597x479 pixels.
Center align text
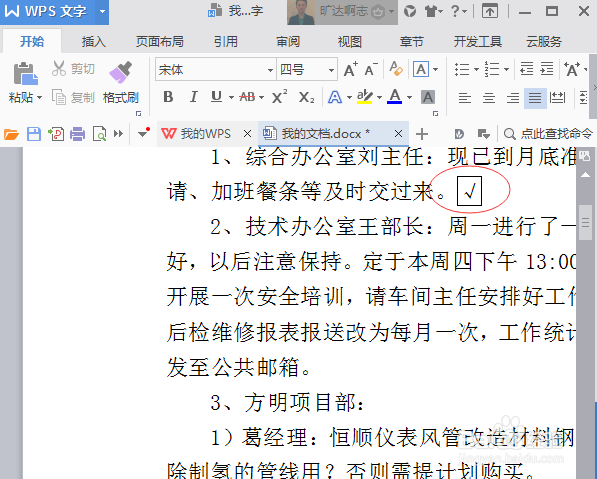[x=489, y=98]
